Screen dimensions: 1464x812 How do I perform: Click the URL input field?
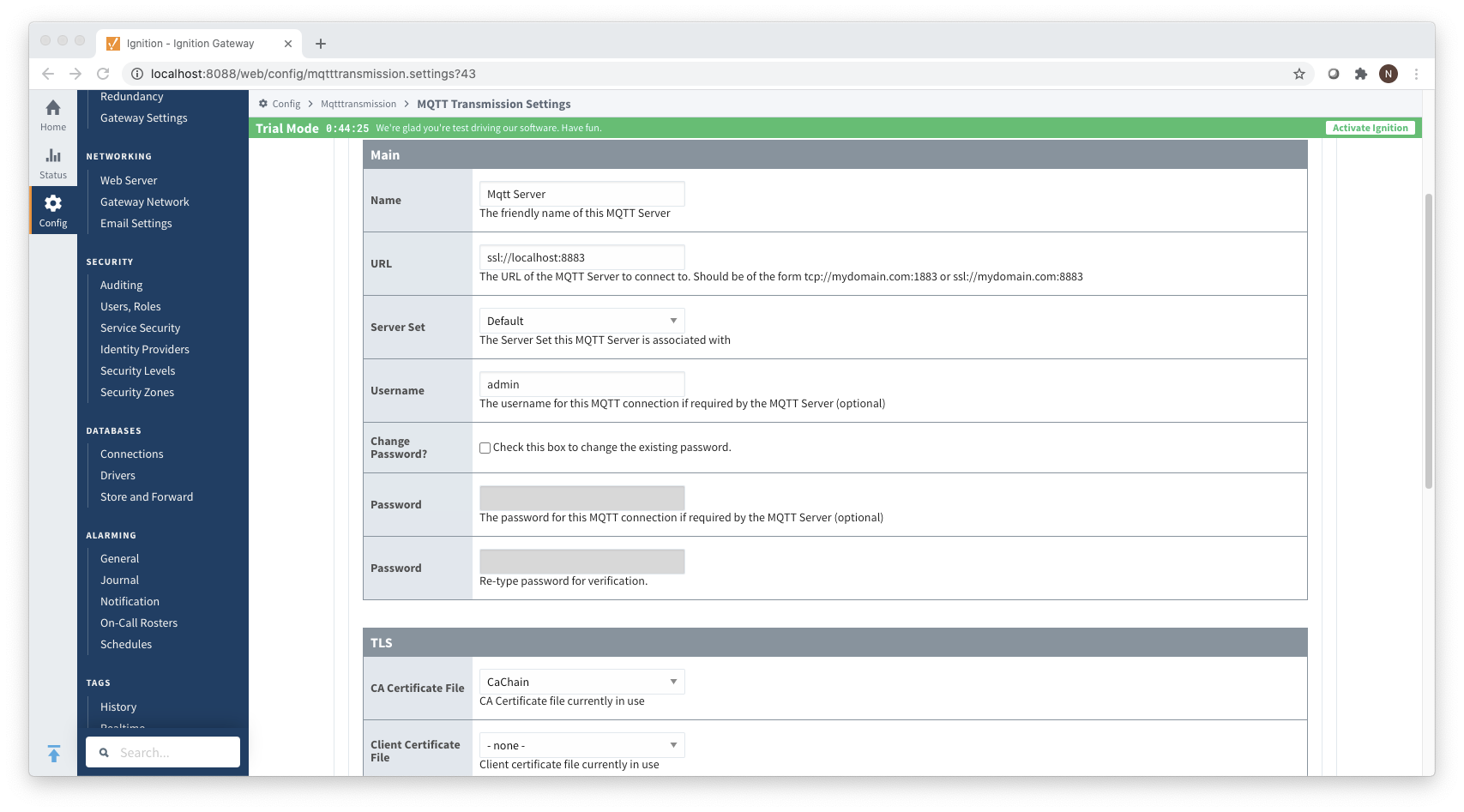pos(581,257)
